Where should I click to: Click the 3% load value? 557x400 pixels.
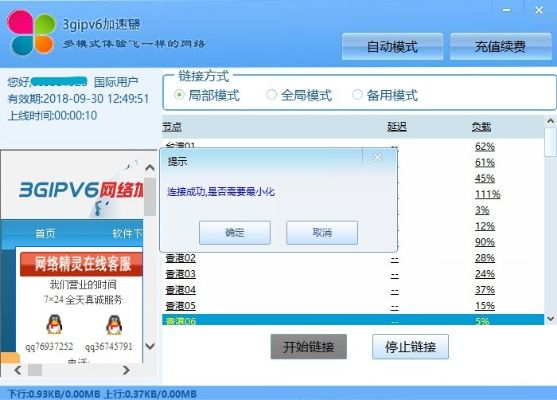(482, 210)
